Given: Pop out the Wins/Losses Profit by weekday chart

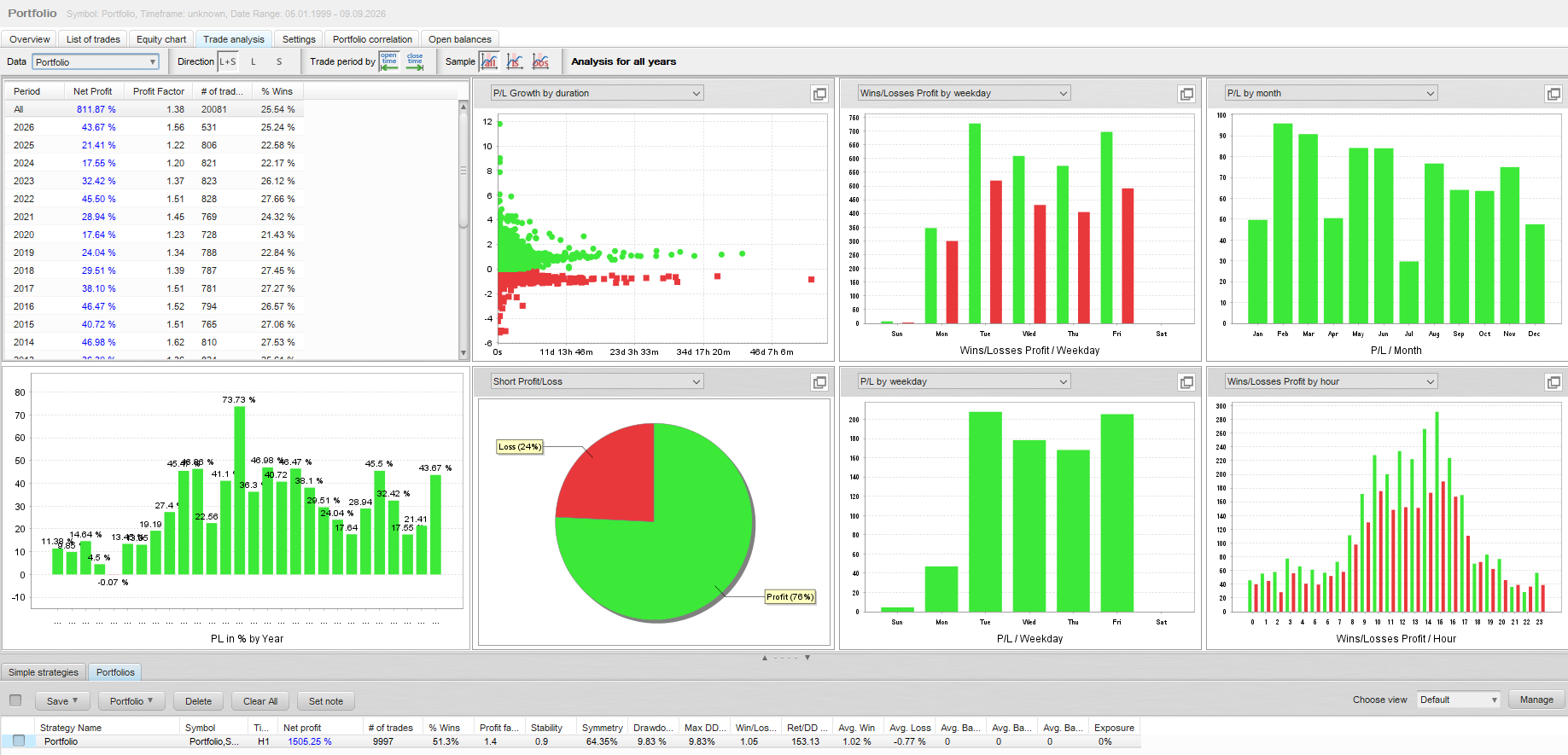Looking at the screenshot, I should click(x=1186, y=94).
